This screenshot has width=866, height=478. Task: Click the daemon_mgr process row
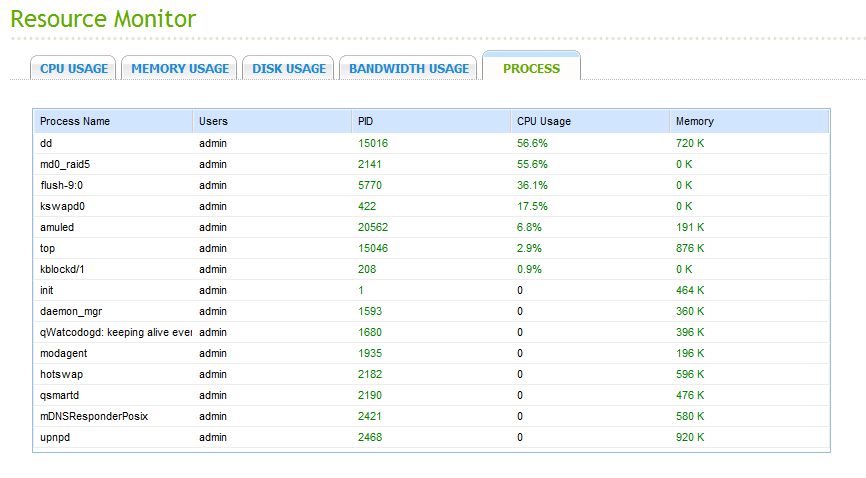point(71,311)
